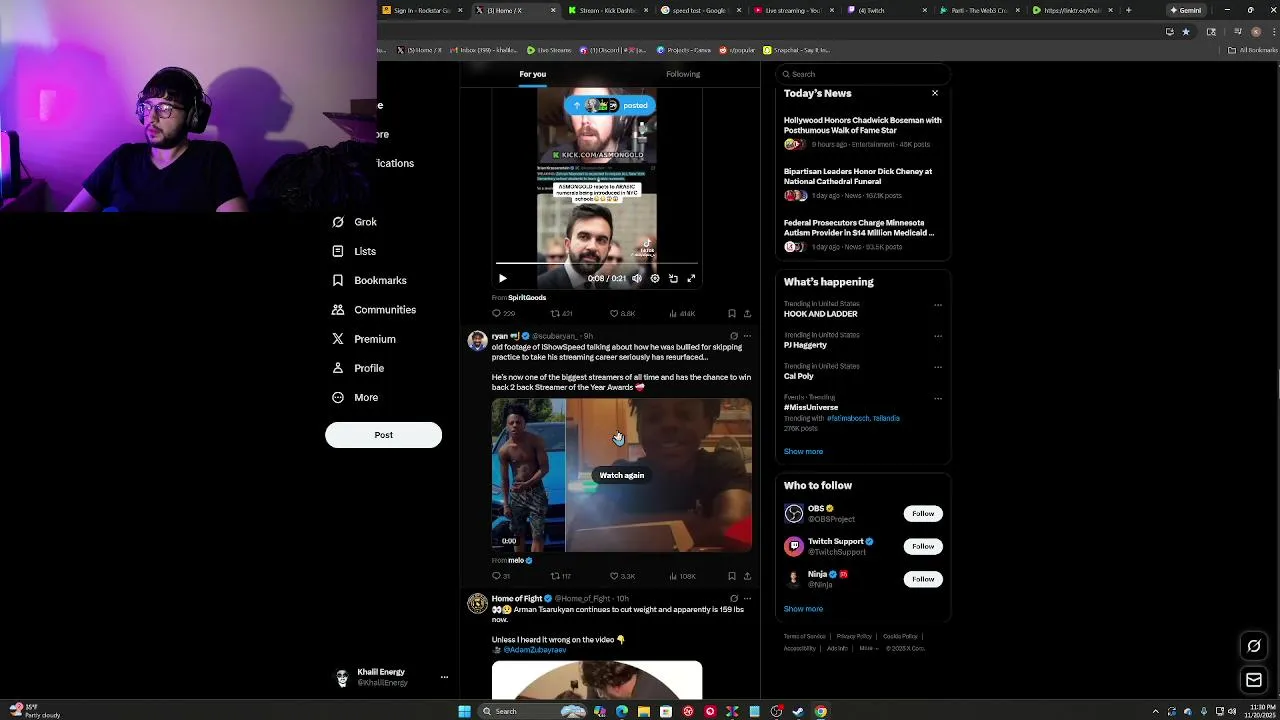Bookmark ryan's IShowSpeed post
1280x720 pixels.
pyautogui.click(x=732, y=576)
